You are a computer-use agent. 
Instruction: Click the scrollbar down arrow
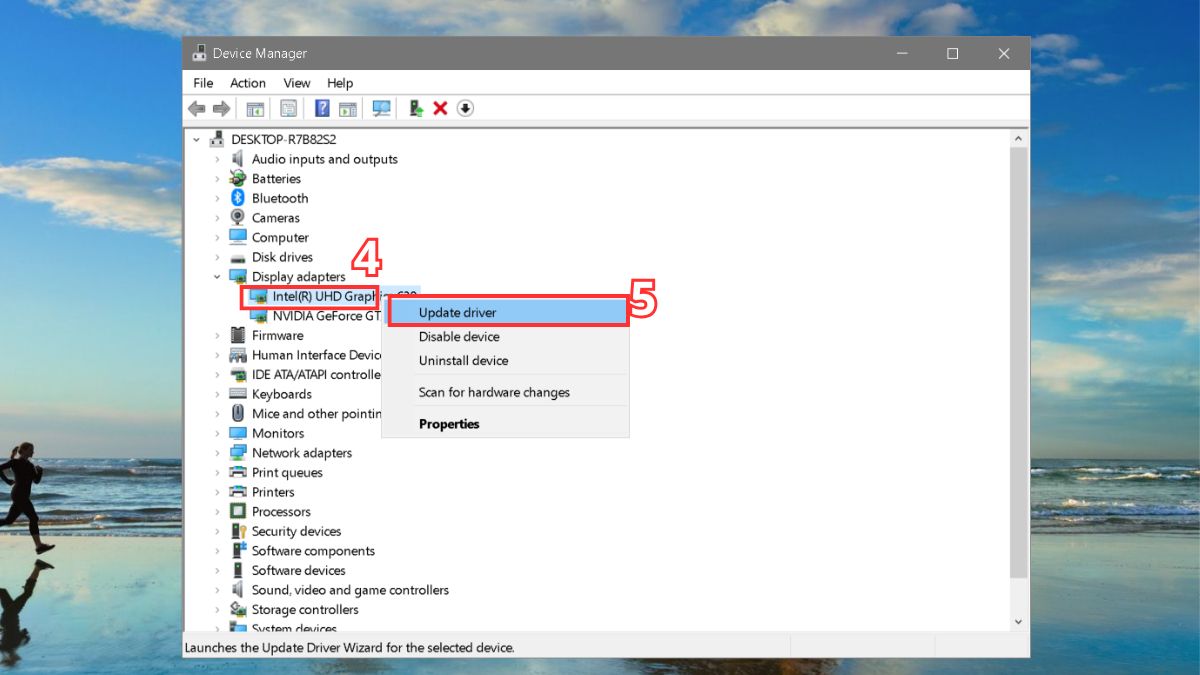(x=1019, y=623)
